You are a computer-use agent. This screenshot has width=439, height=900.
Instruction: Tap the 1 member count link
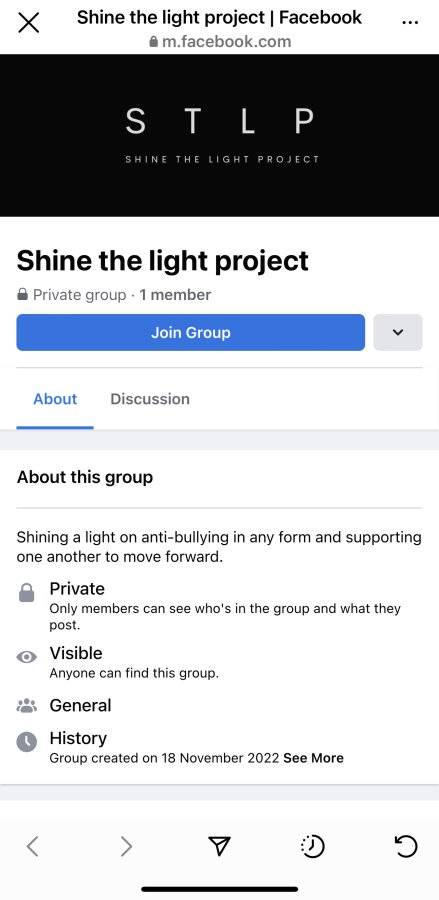tap(175, 295)
